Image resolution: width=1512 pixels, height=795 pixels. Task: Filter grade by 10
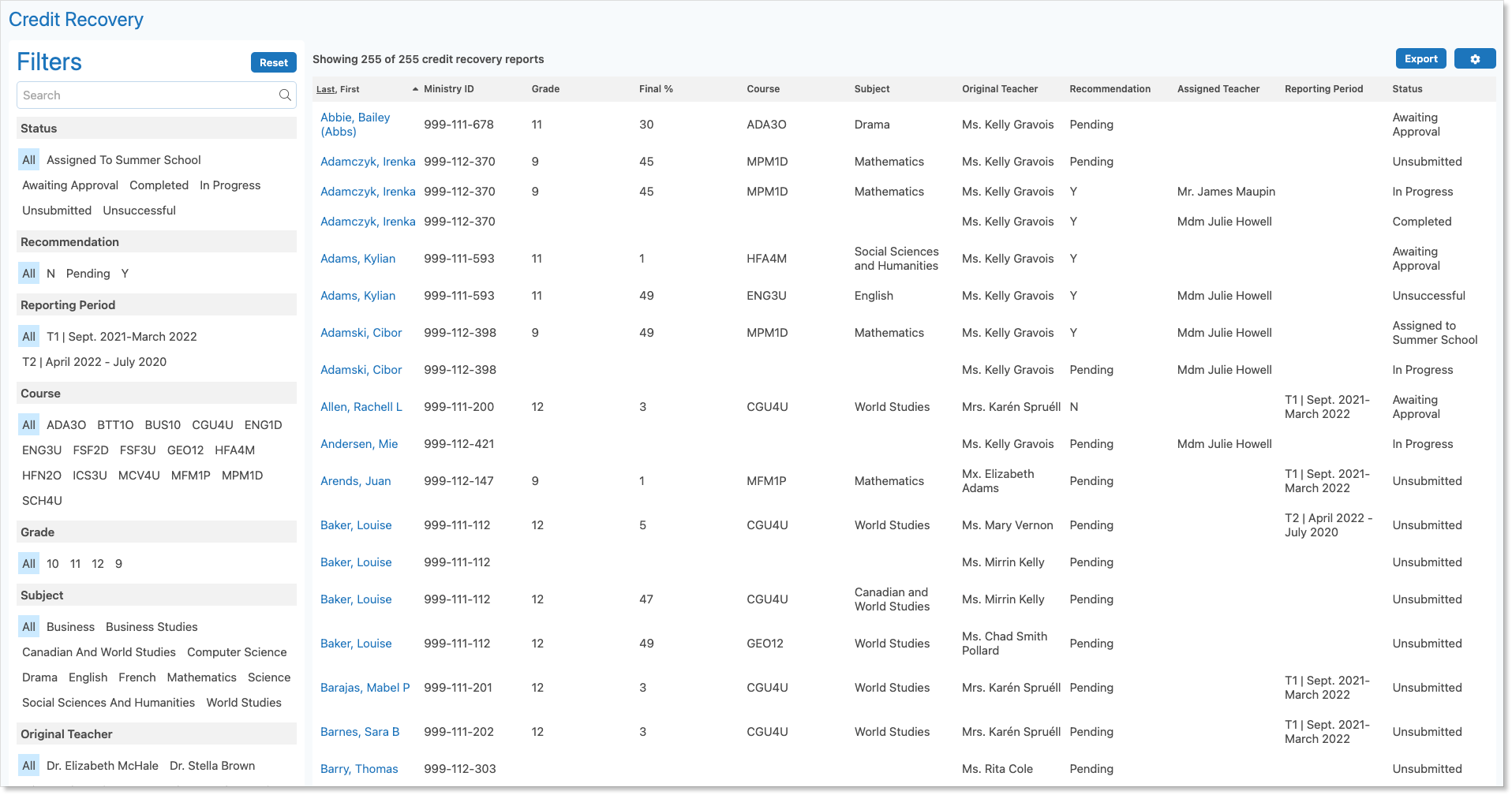tap(53, 564)
